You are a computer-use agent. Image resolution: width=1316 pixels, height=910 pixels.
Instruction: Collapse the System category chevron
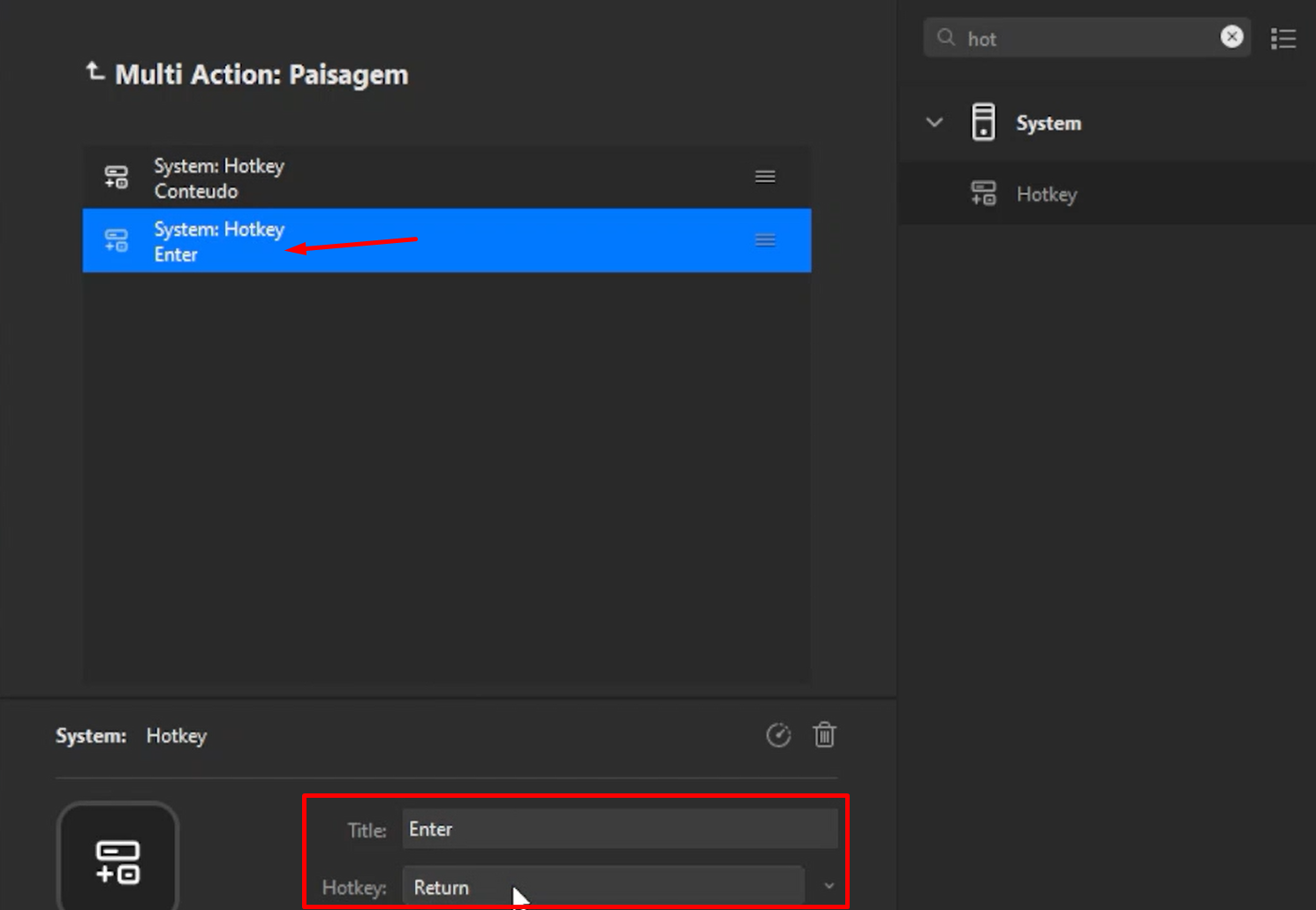click(x=934, y=122)
